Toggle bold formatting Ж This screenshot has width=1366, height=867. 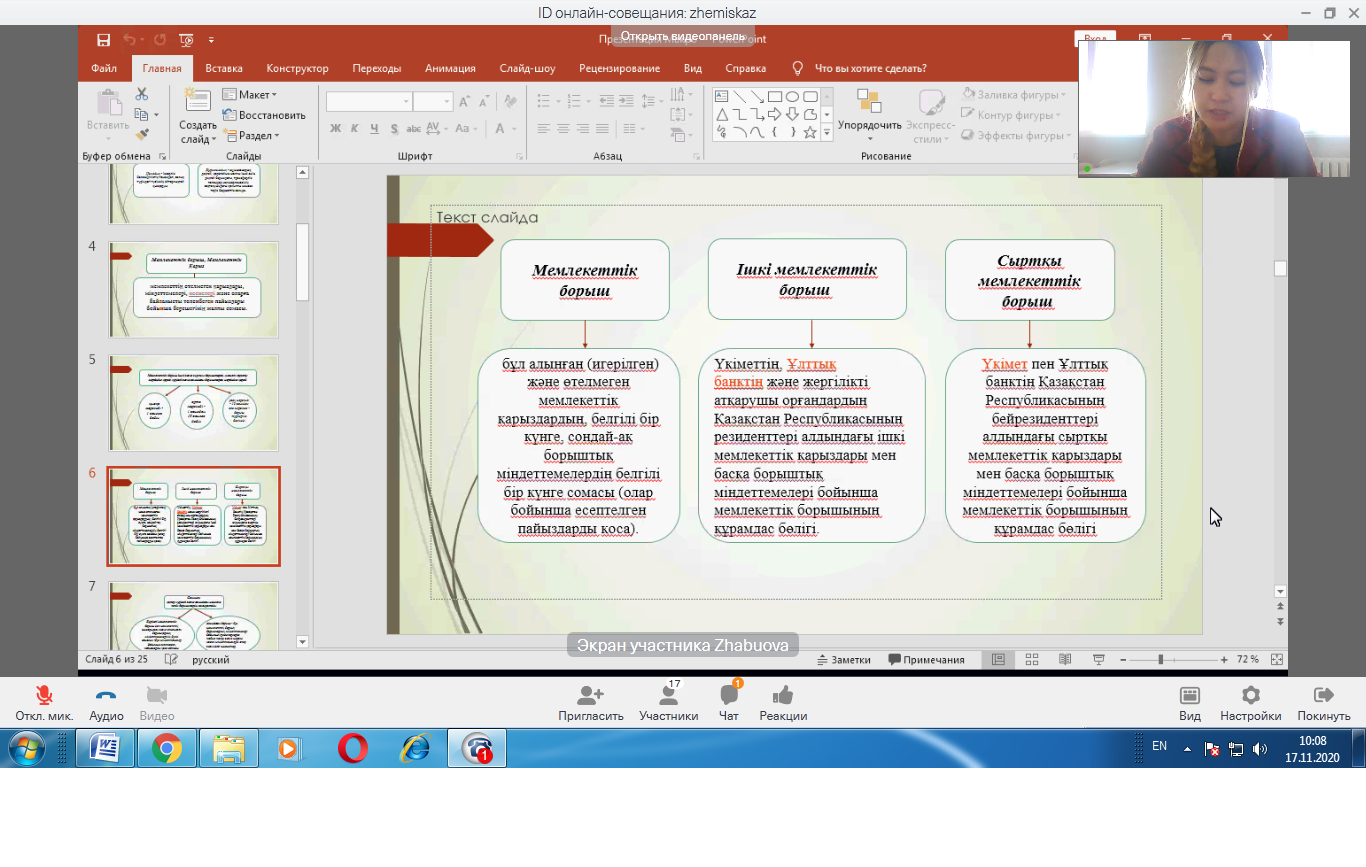336,128
